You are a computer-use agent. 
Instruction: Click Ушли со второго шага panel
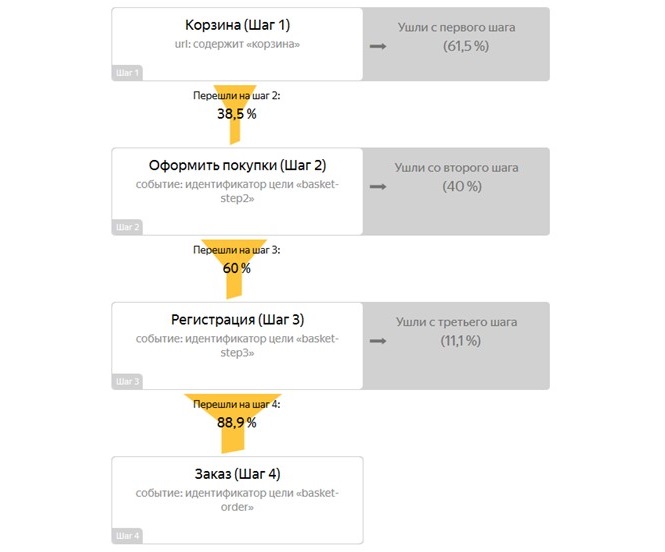pos(456,191)
